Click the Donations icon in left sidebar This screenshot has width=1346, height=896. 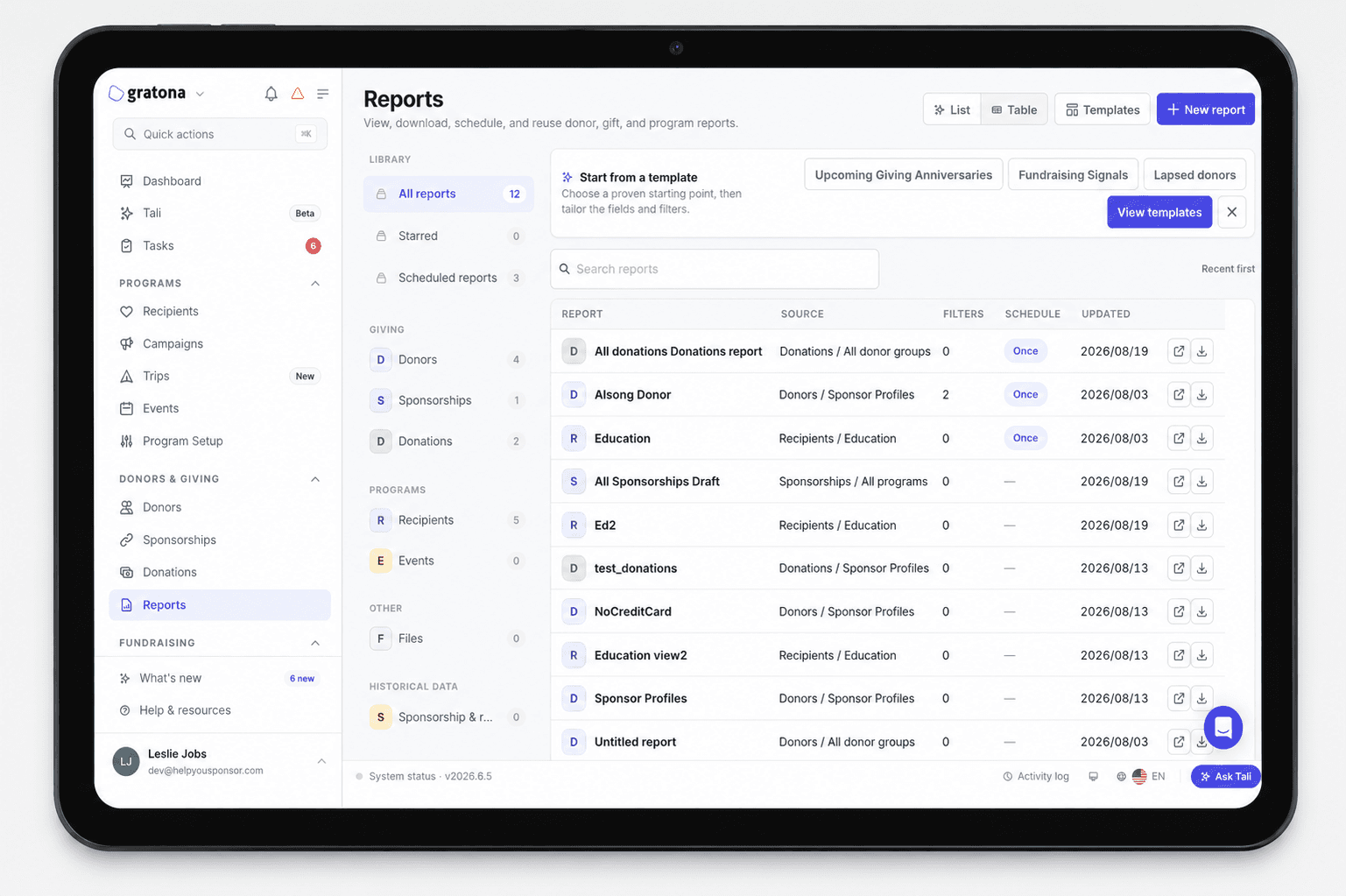(127, 573)
